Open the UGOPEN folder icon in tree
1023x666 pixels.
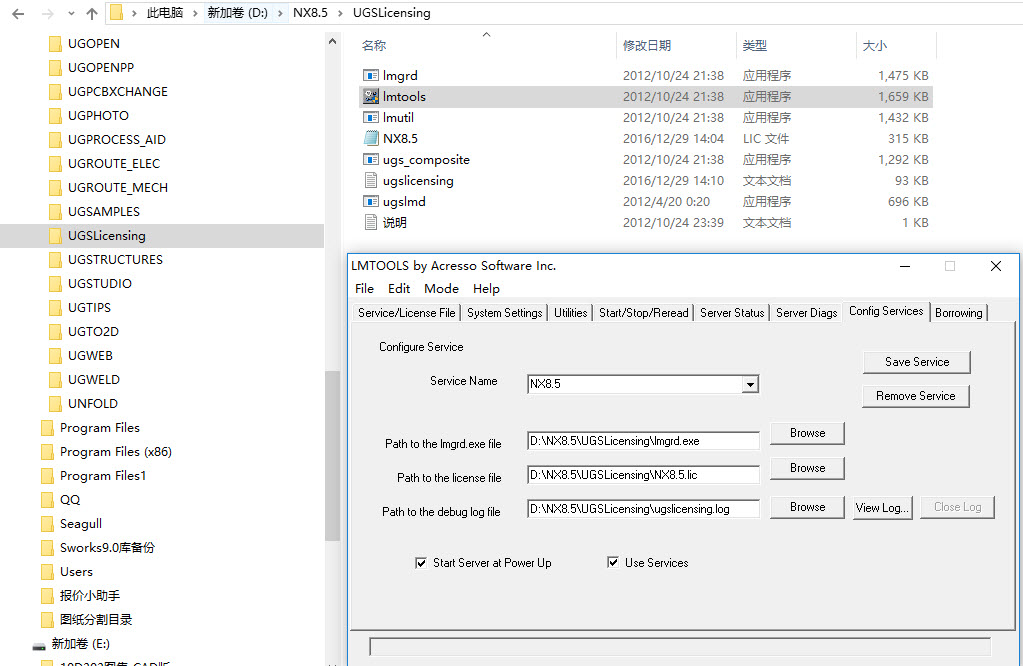[x=55, y=44]
